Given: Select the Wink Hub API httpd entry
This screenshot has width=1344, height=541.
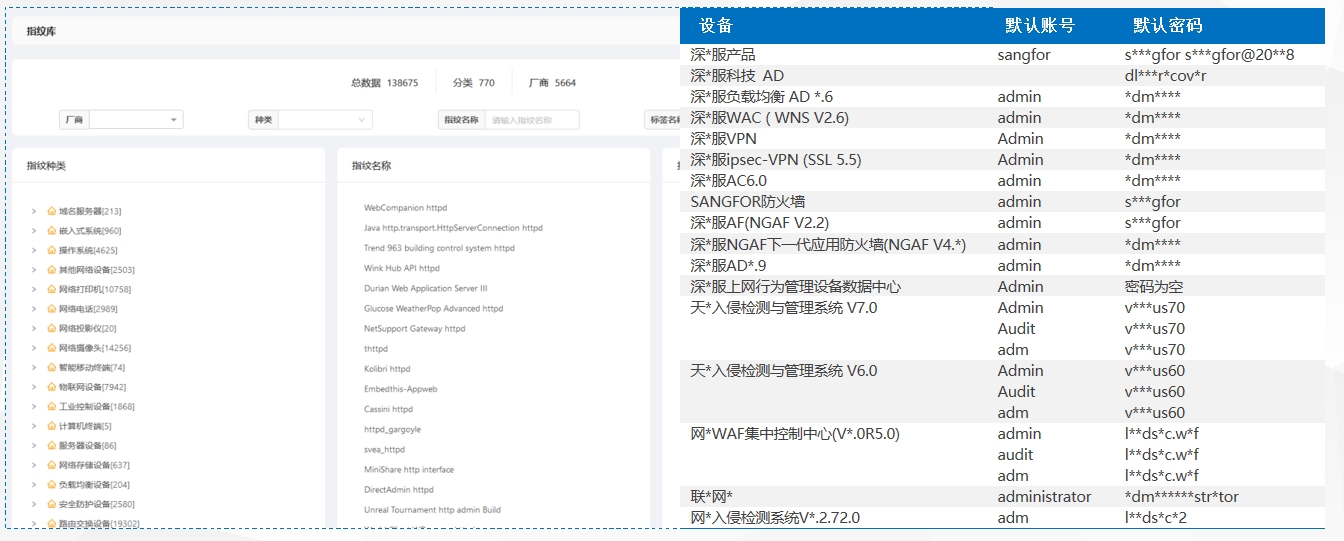Looking at the screenshot, I should 402,268.
